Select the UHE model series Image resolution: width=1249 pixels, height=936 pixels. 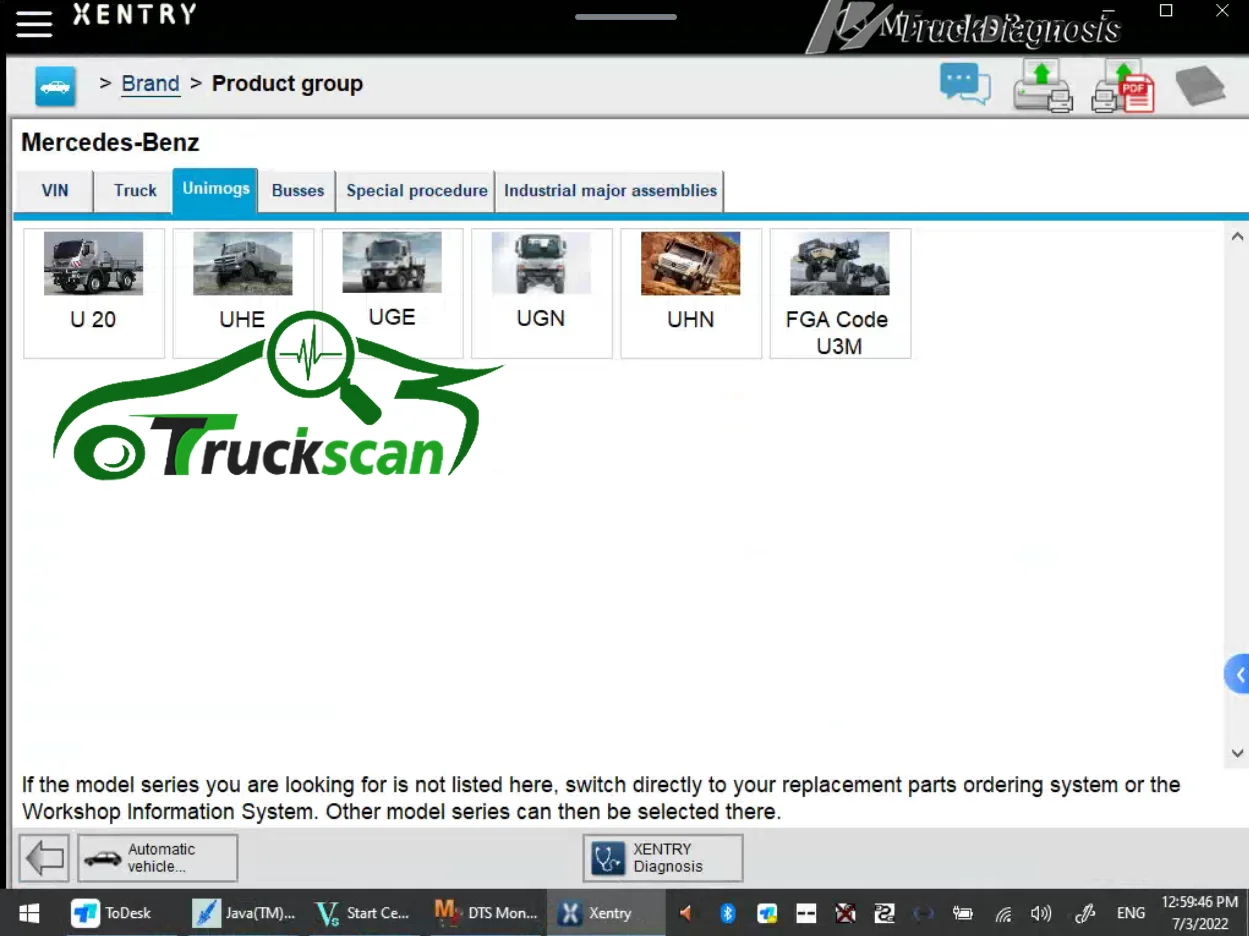point(243,293)
